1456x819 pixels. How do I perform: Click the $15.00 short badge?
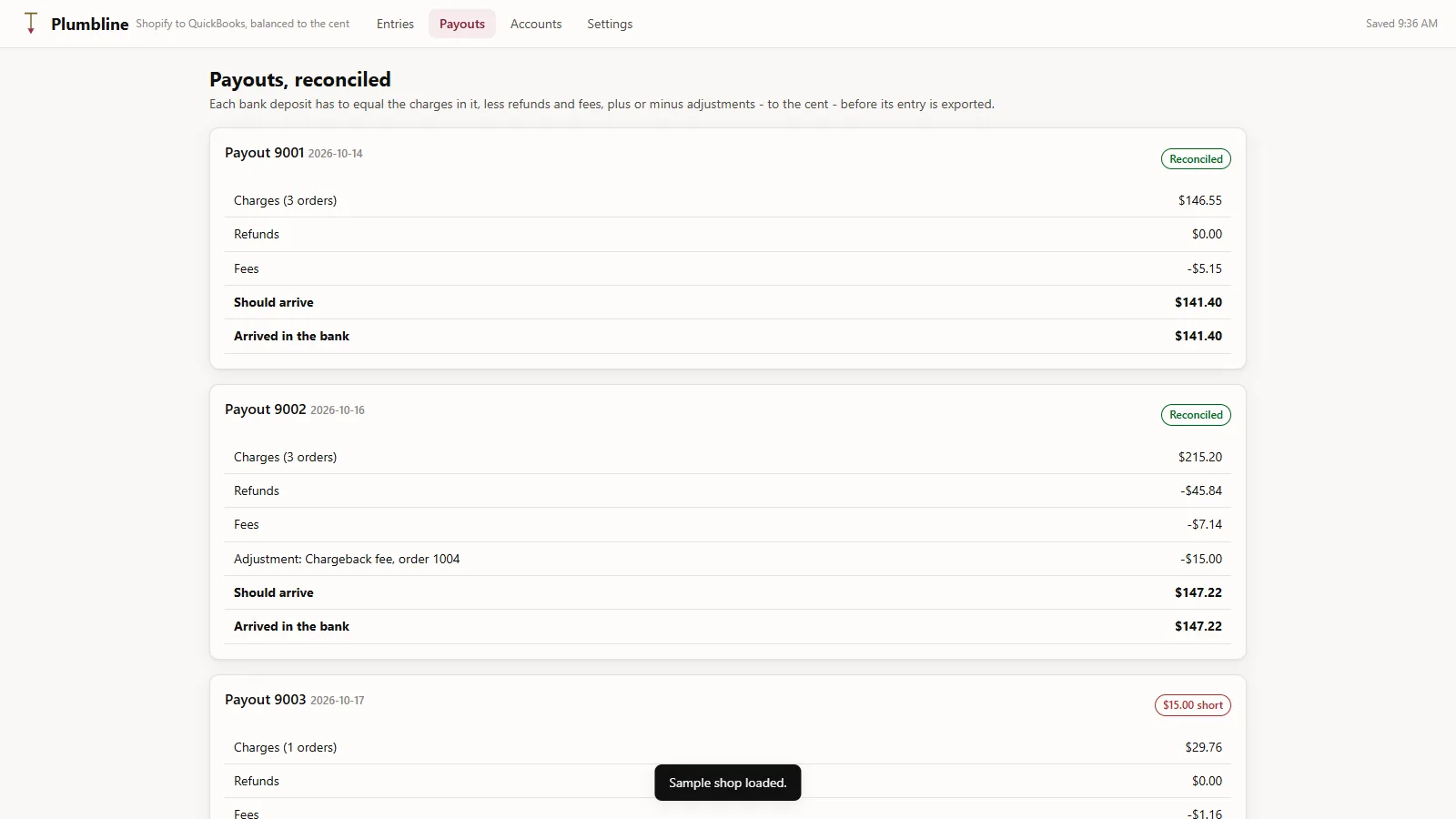(x=1193, y=705)
